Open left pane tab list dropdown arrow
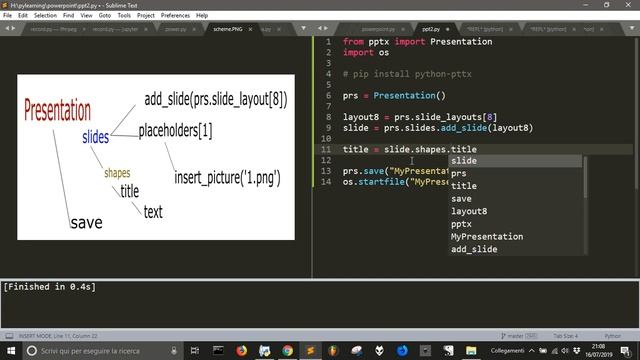 tap(303, 29)
